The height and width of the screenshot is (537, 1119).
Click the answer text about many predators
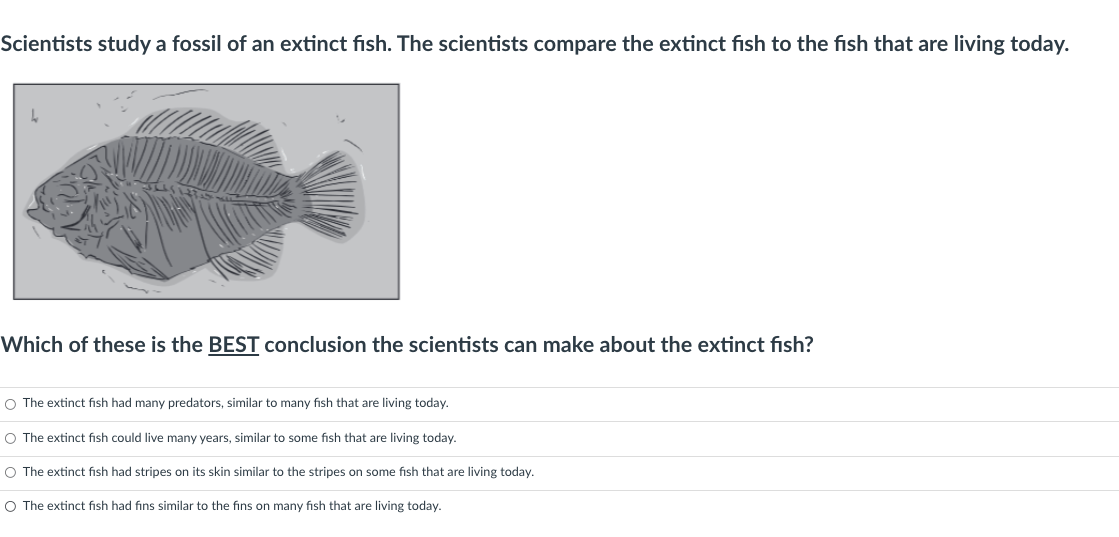point(236,403)
